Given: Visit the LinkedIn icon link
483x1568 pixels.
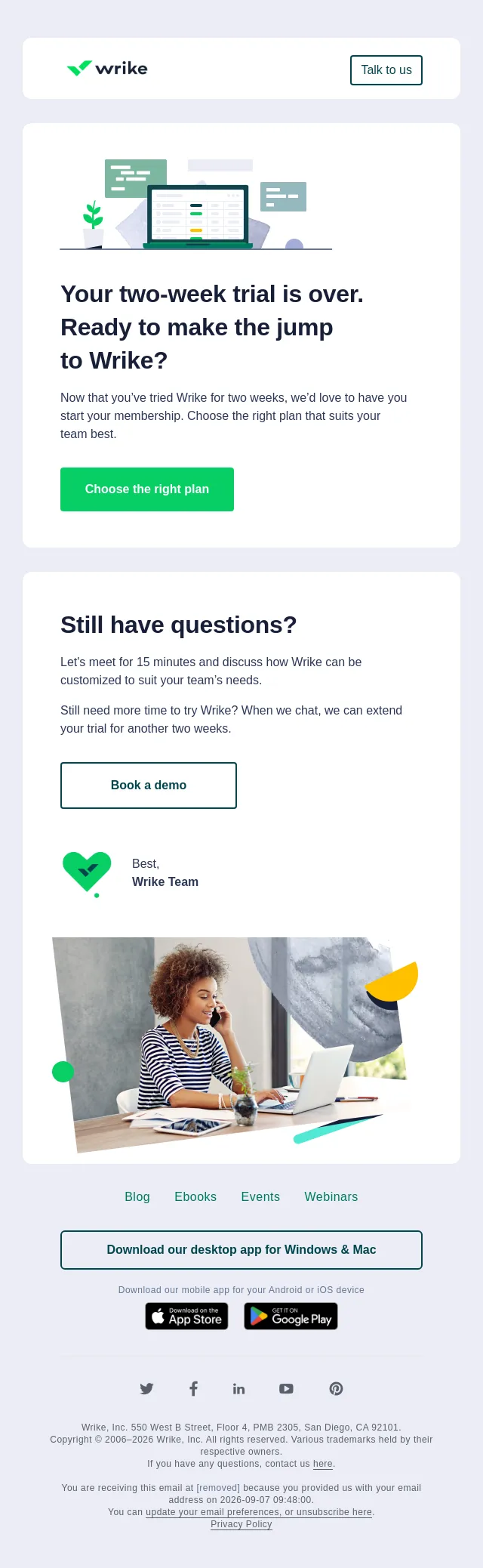Looking at the screenshot, I should pyautogui.click(x=238, y=1388).
